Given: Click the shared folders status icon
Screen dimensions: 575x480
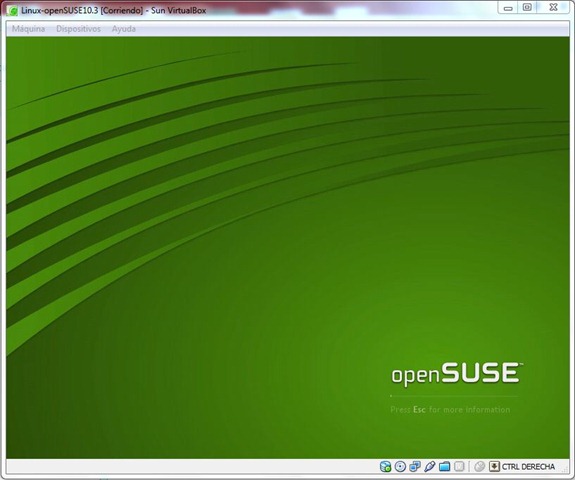Looking at the screenshot, I should click(444, 466).
